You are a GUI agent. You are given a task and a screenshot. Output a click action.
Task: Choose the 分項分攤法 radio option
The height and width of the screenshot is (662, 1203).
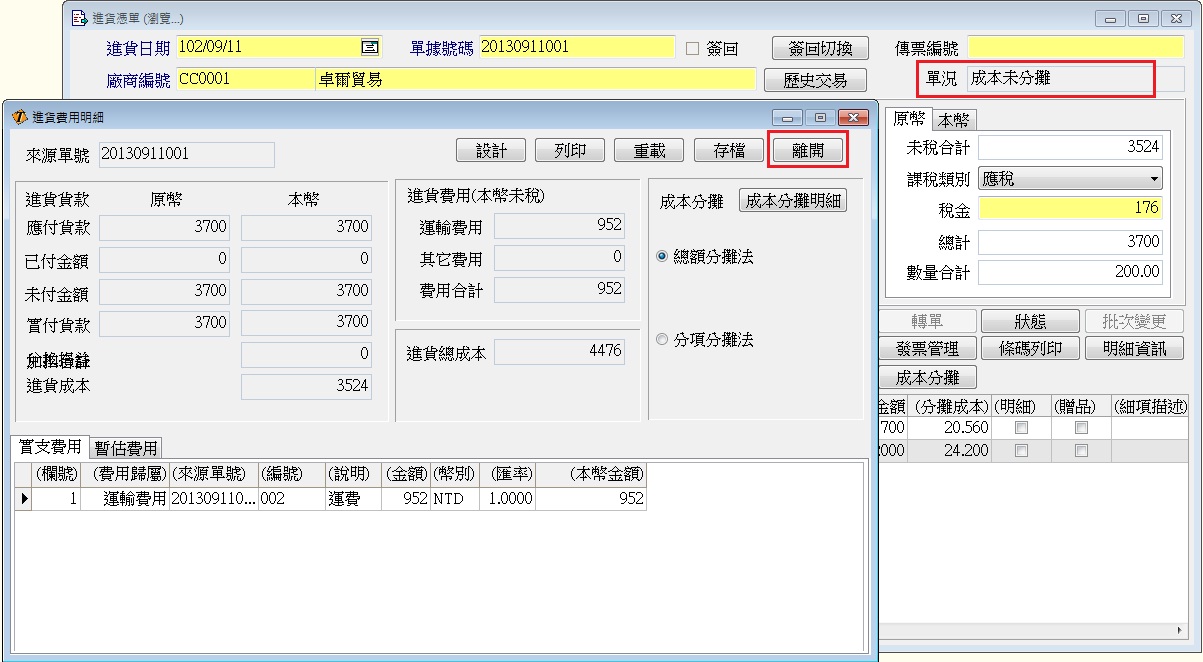coord(662,340)
